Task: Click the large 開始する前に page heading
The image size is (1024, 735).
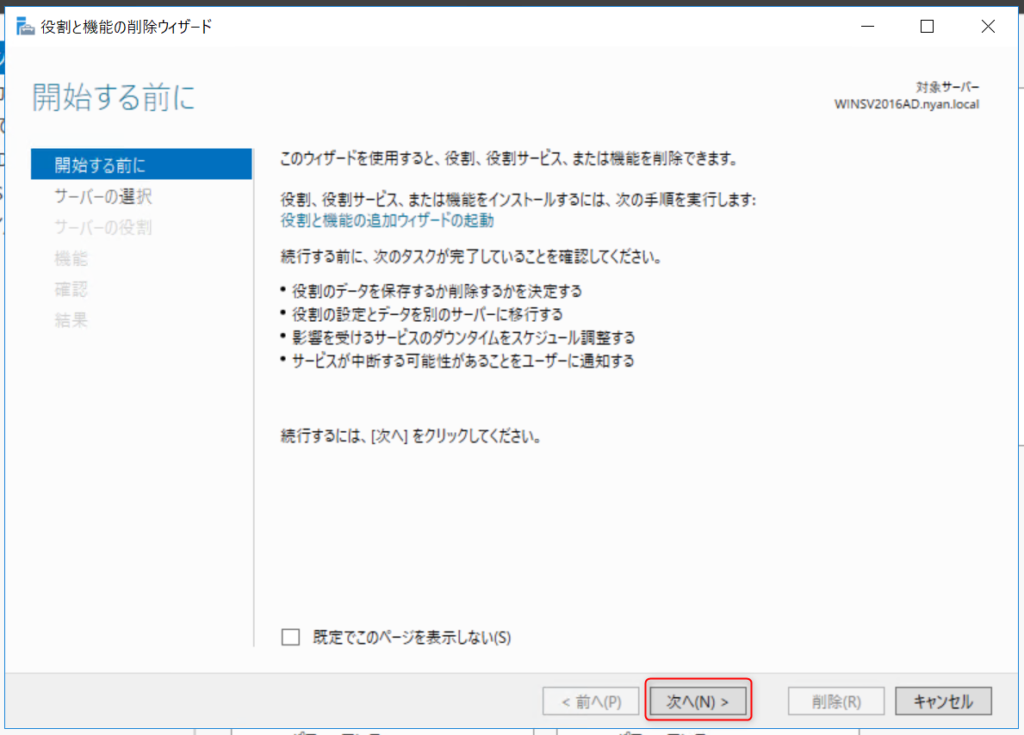Action: 113,98
